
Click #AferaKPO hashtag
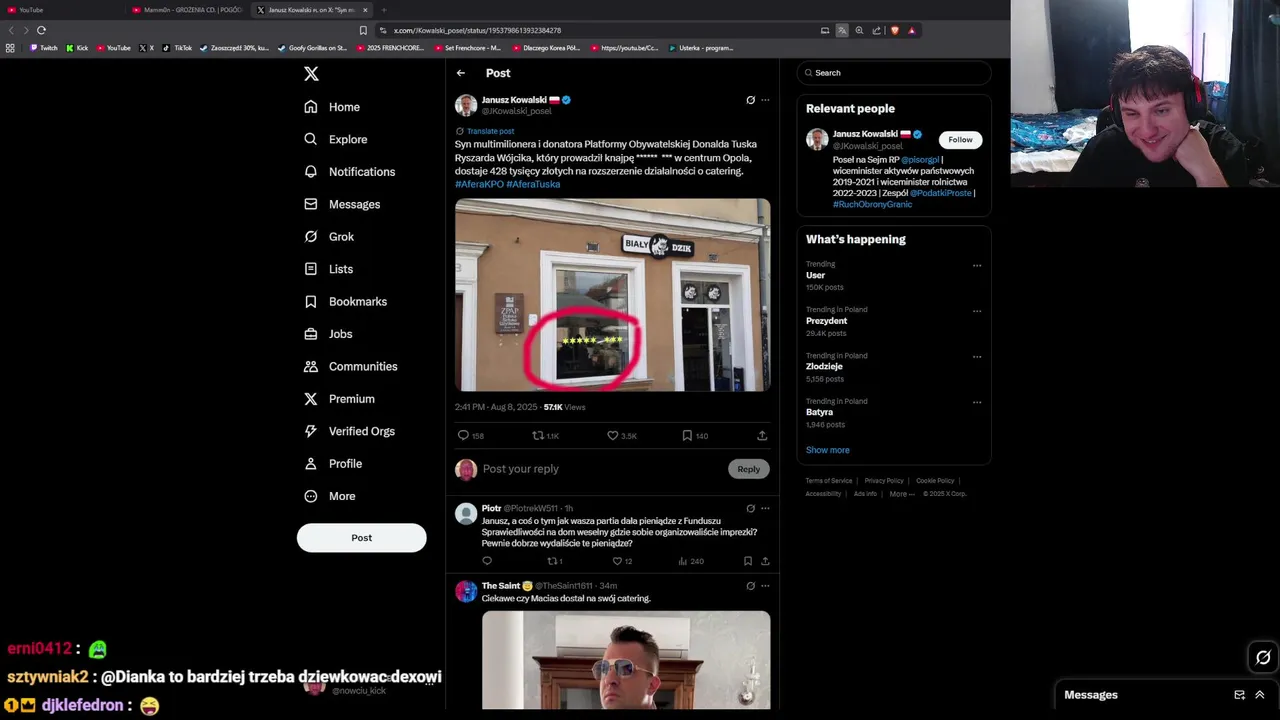pyautogui.click(x=479, y=184)
